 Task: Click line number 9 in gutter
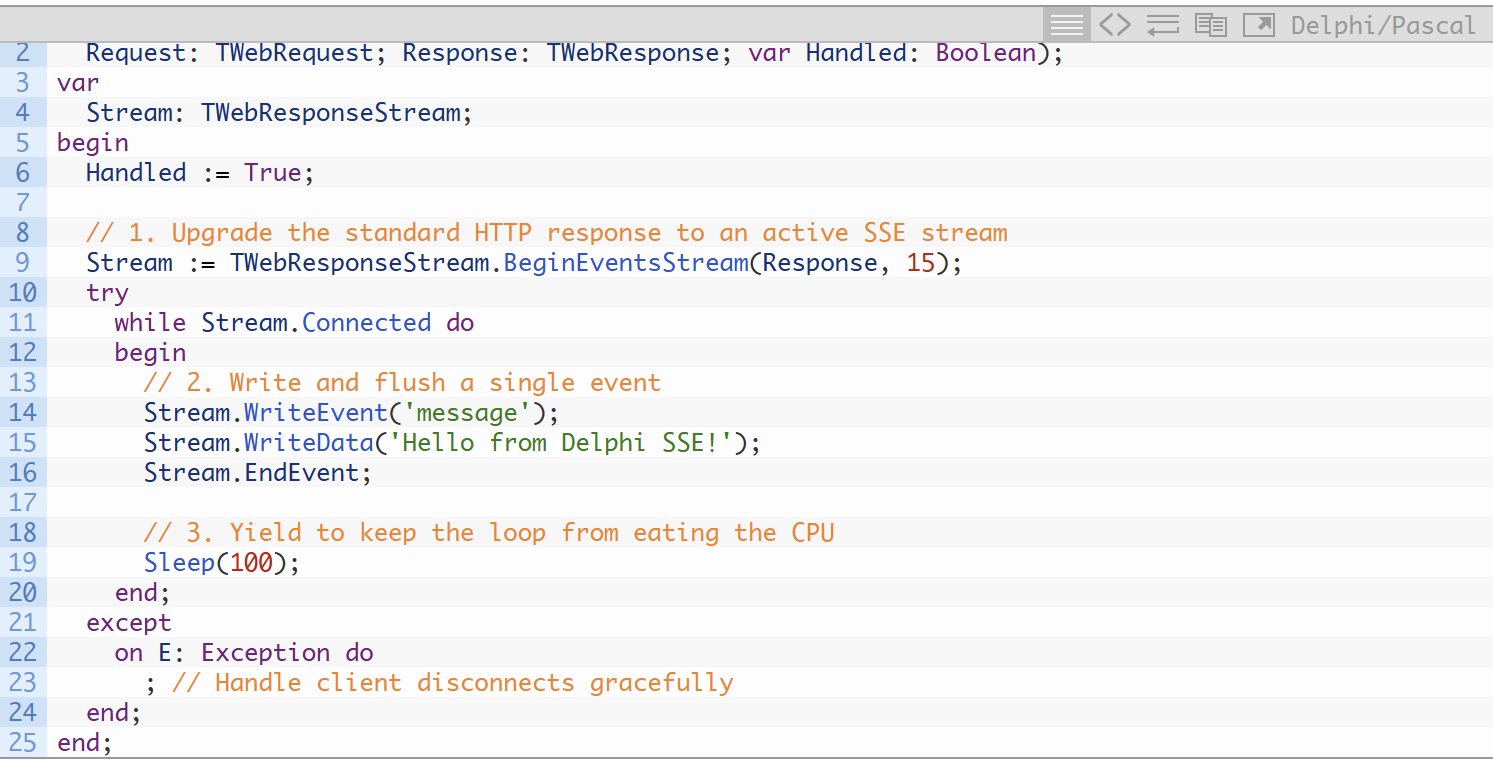tap(23, 262)
